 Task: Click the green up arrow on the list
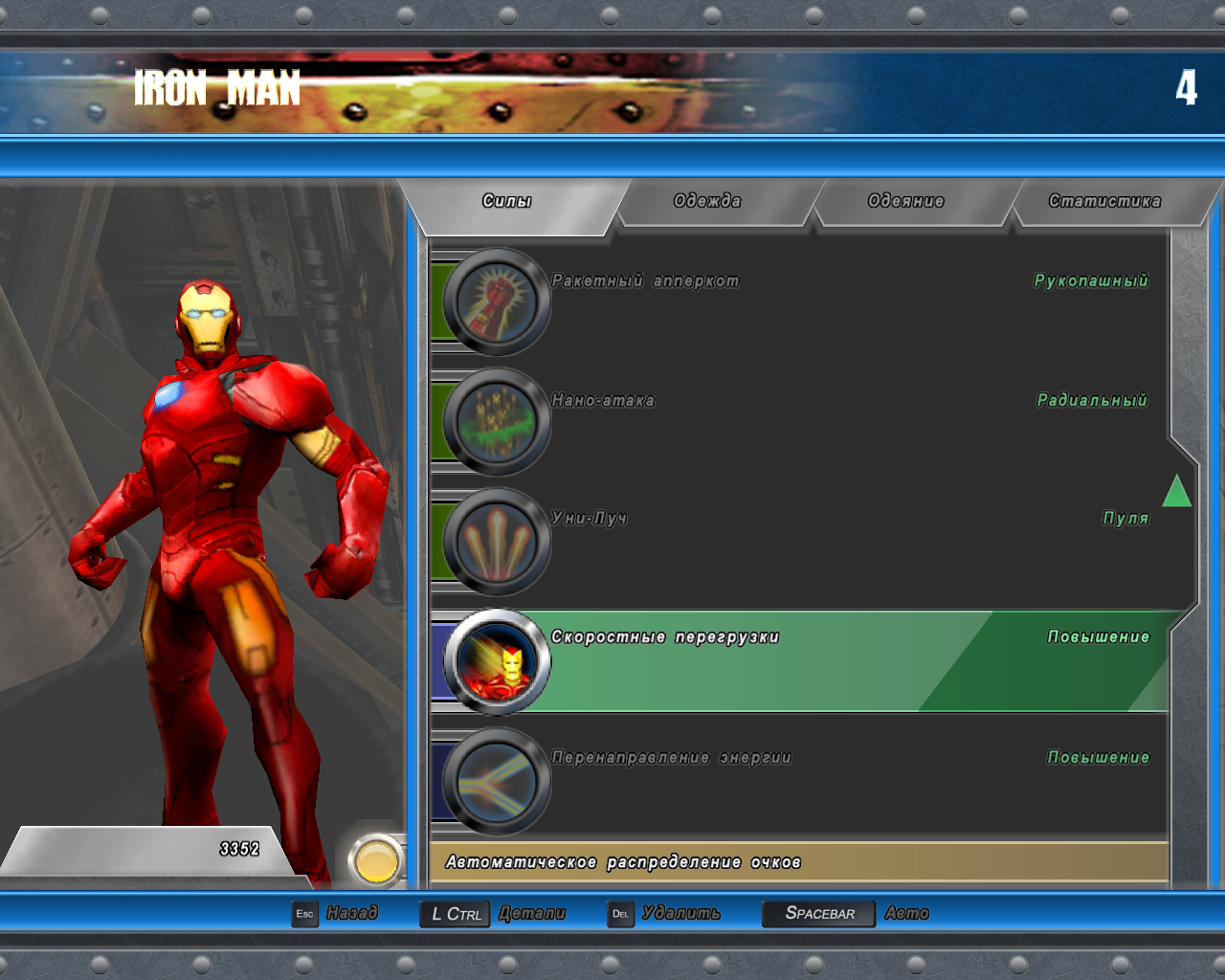pyautogui.click(x=1177, y=491)
